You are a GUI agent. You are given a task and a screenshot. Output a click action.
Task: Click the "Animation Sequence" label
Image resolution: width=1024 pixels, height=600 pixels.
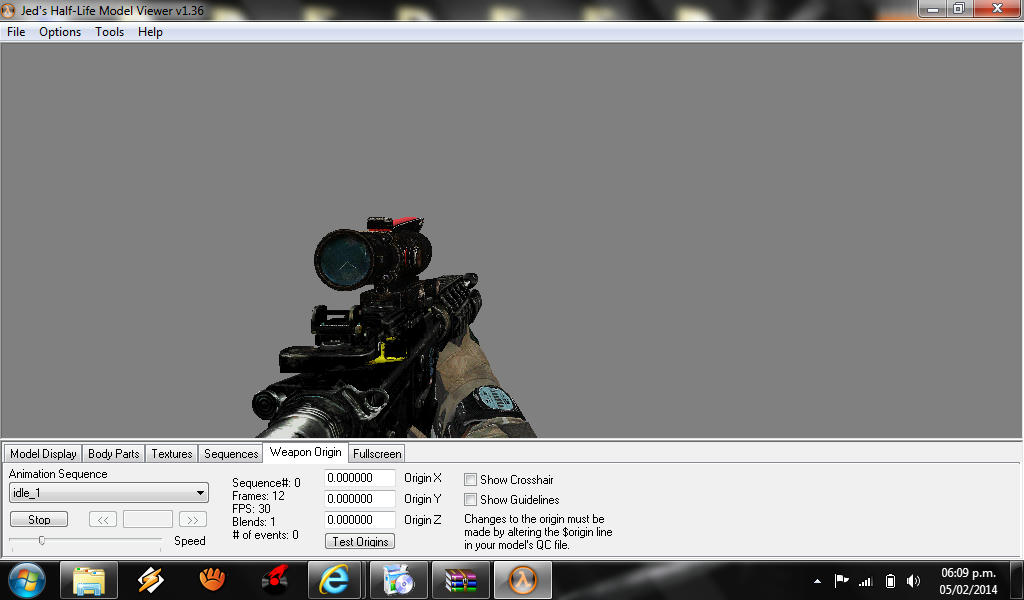(x=58, y=474)
